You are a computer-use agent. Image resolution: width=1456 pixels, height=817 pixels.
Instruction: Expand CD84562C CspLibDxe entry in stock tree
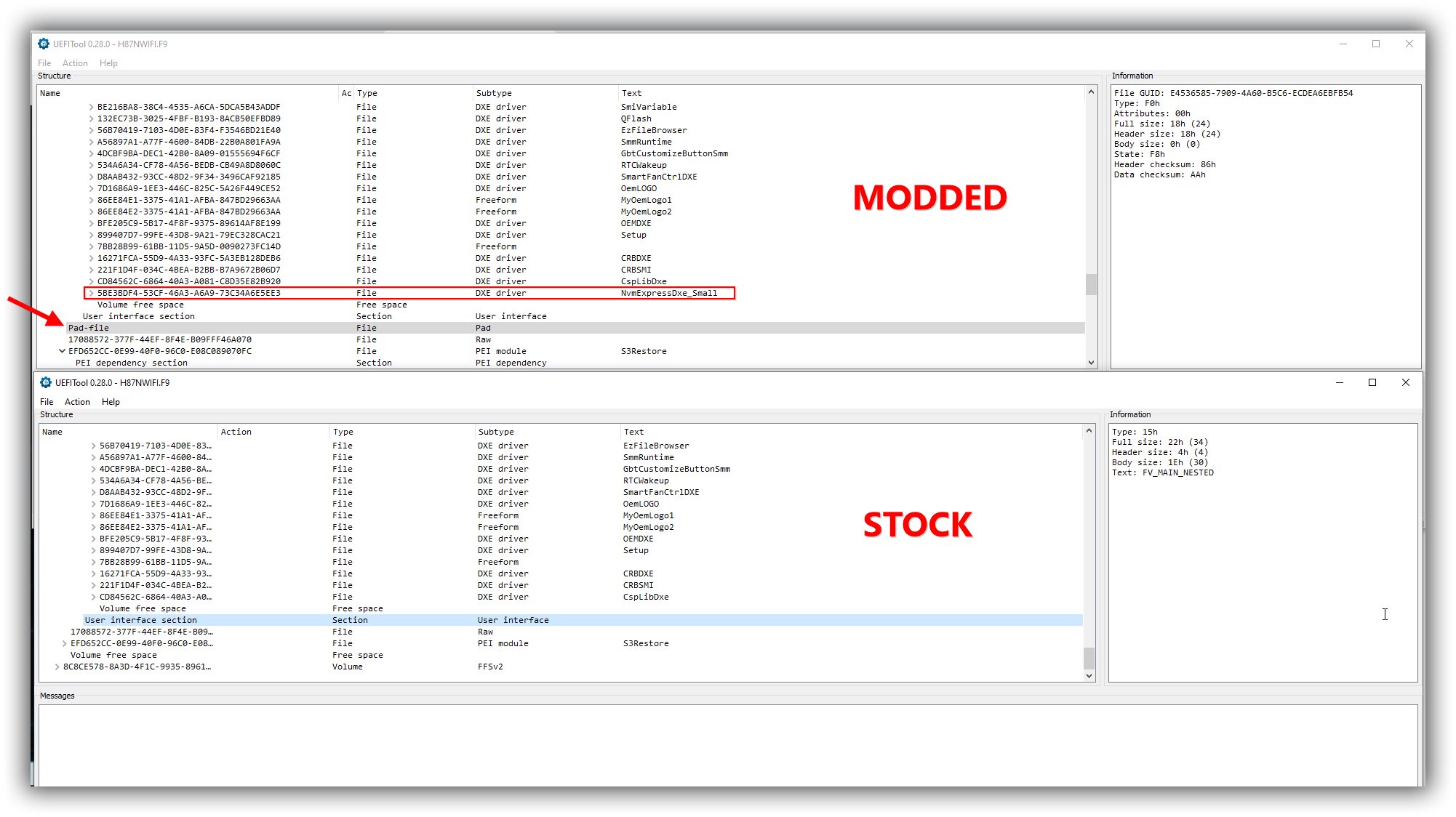click(93, 597)
